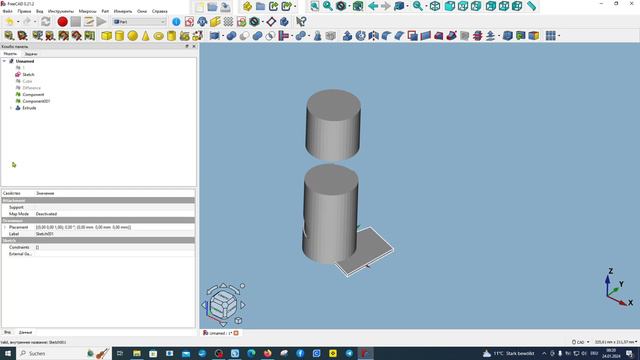Click the open folder icon in top toolbar
Viewport: 640px width, 360px height.
tap(212, 7)
